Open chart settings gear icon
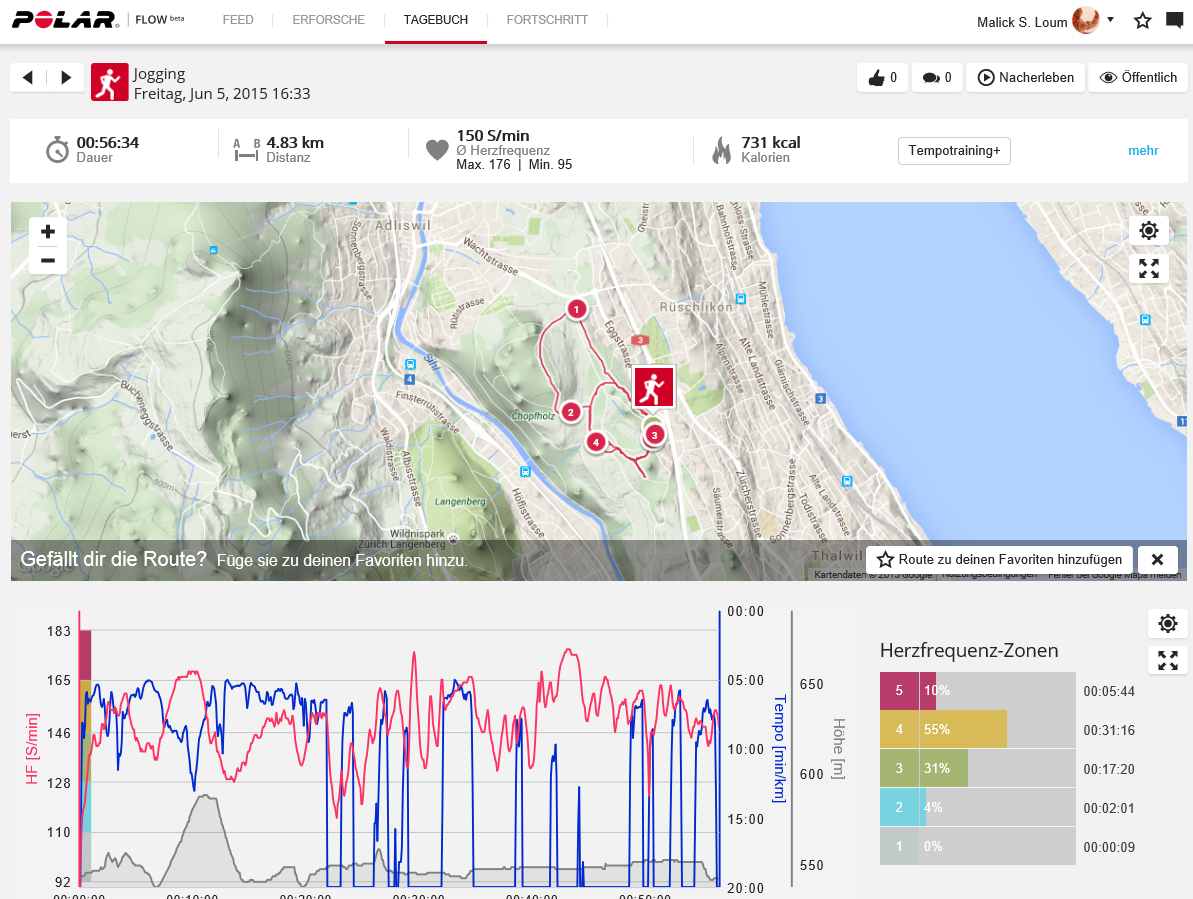1193x899 pixels. (1167, 624)
